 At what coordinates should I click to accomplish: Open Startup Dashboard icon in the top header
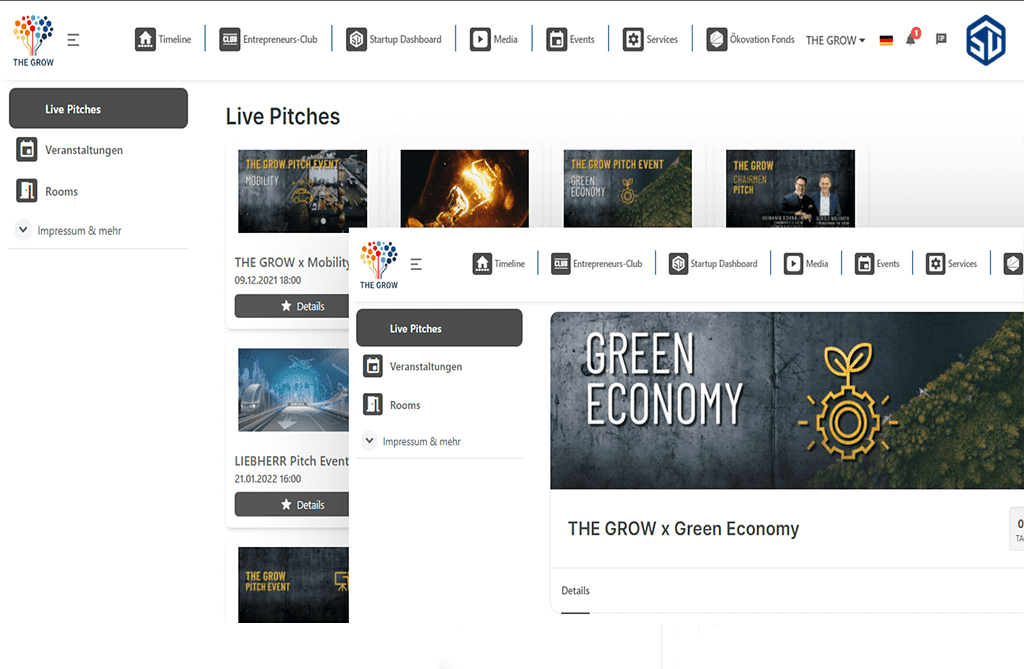pyautogui.click(x=356, y=39)
